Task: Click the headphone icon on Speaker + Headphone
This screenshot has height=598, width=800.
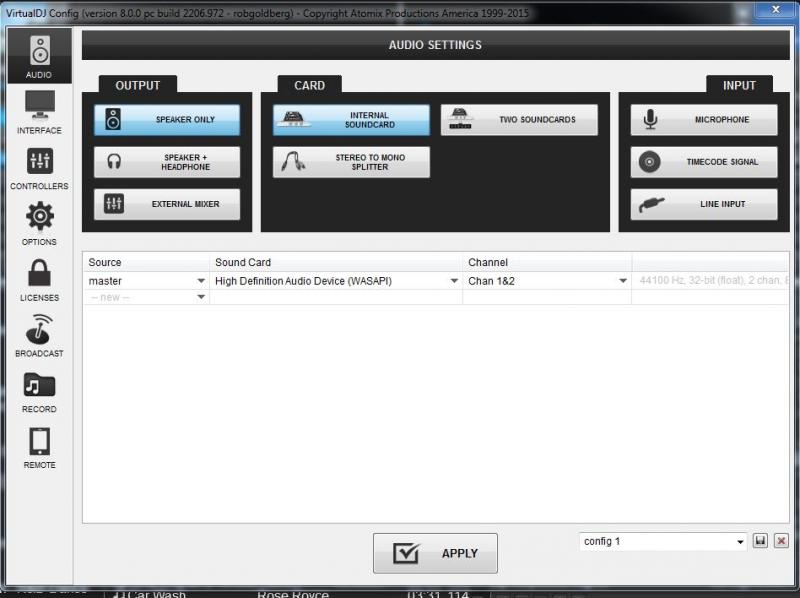Action: [114, 162]
